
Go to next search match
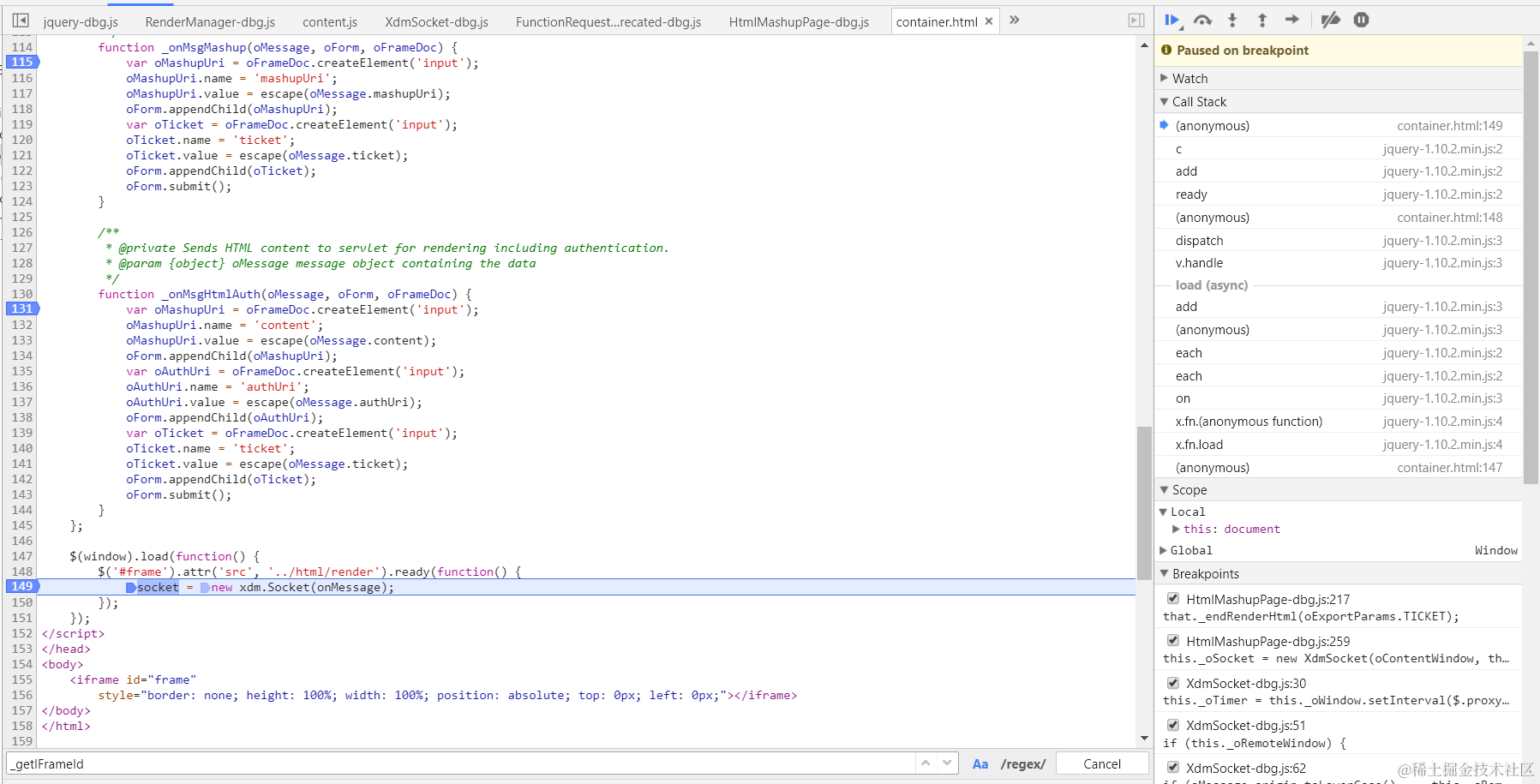[x=947, y=763]
